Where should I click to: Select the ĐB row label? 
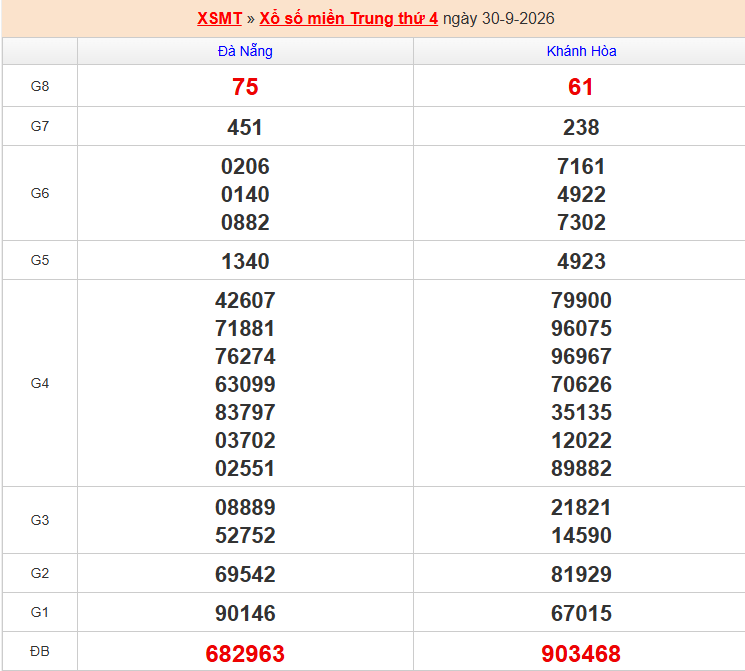click(x=40, y=651)
